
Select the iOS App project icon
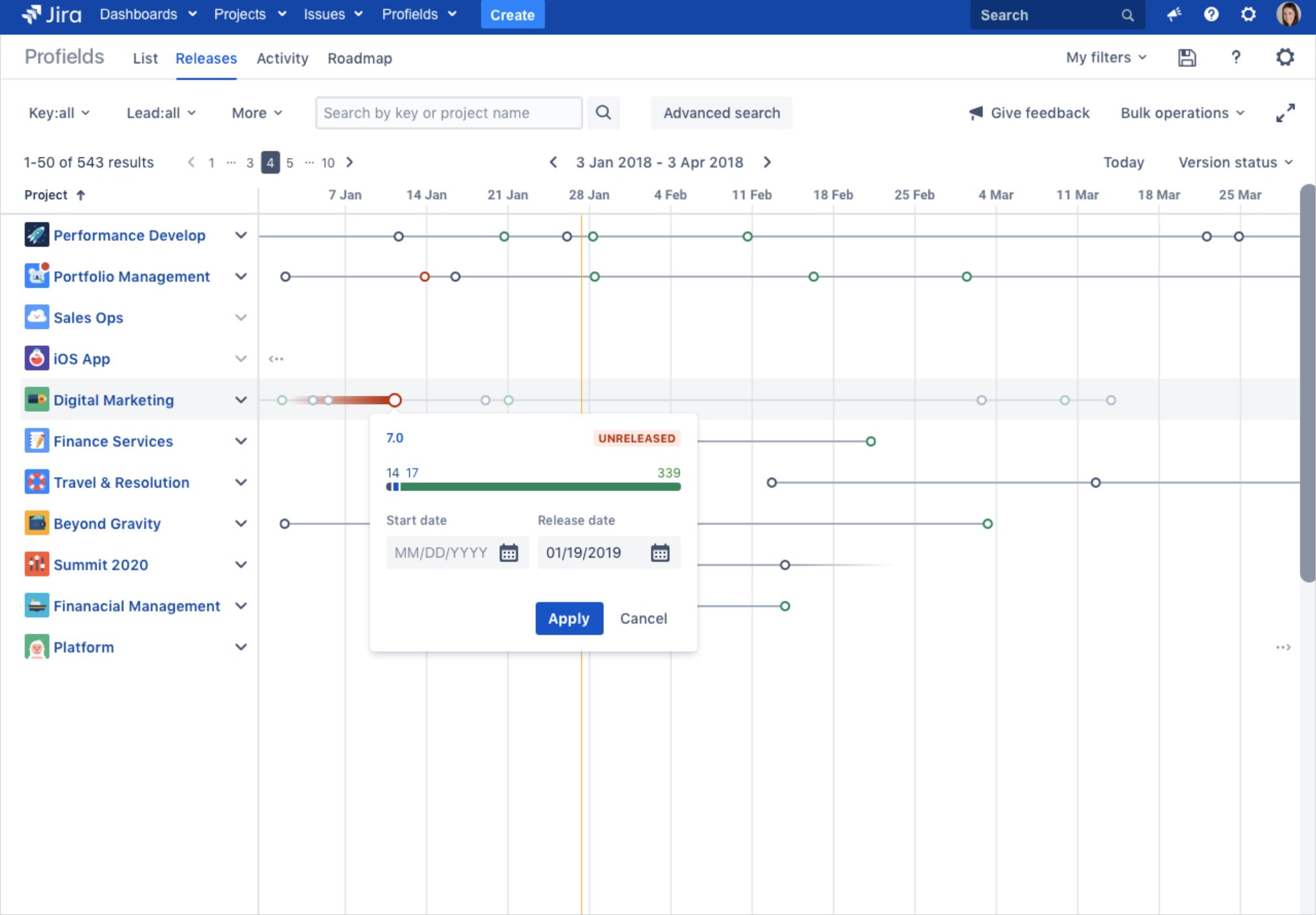[x=37, y=358]
